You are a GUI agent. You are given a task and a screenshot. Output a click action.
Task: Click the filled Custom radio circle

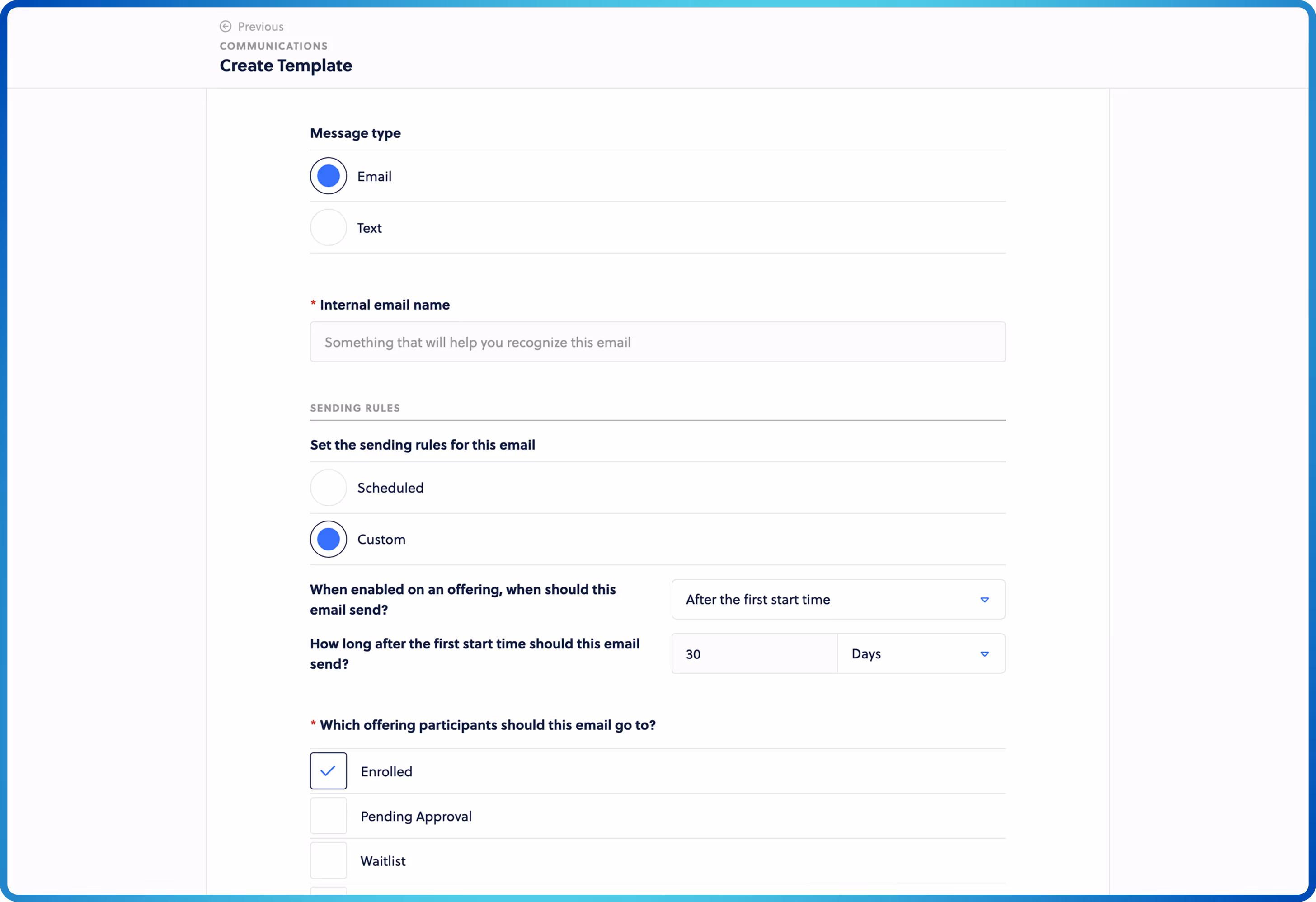(328, 539)
